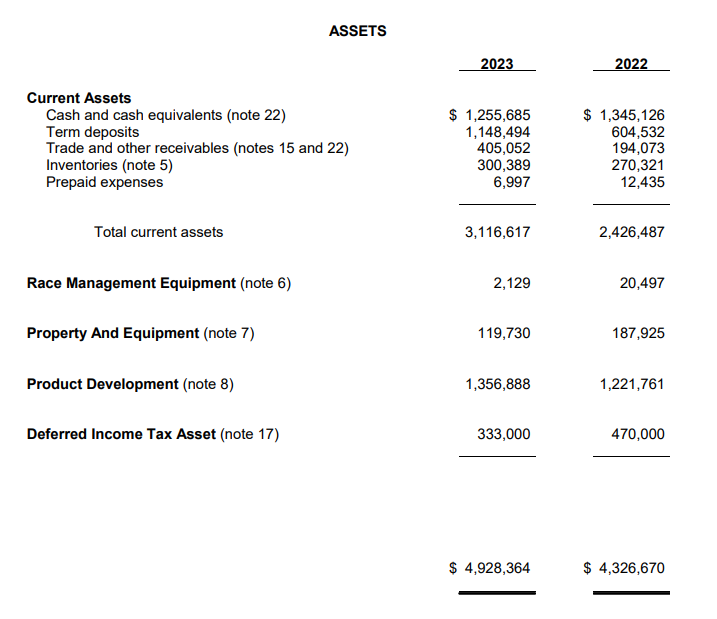Select product development value 1,356,888
The height and width of the screenshot is (619, 717).
pyautogui.click(x=498, y=384)
